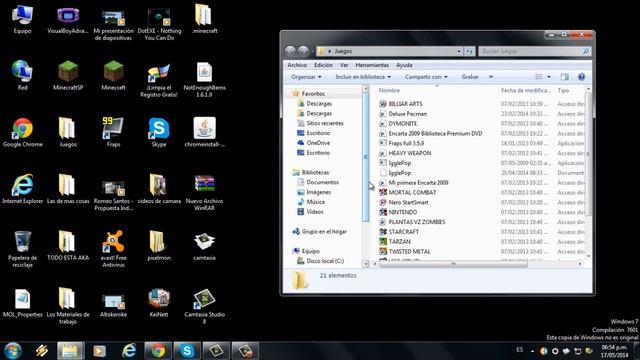
Task: Click the address bar refresh button
Action: pos(469,51)
